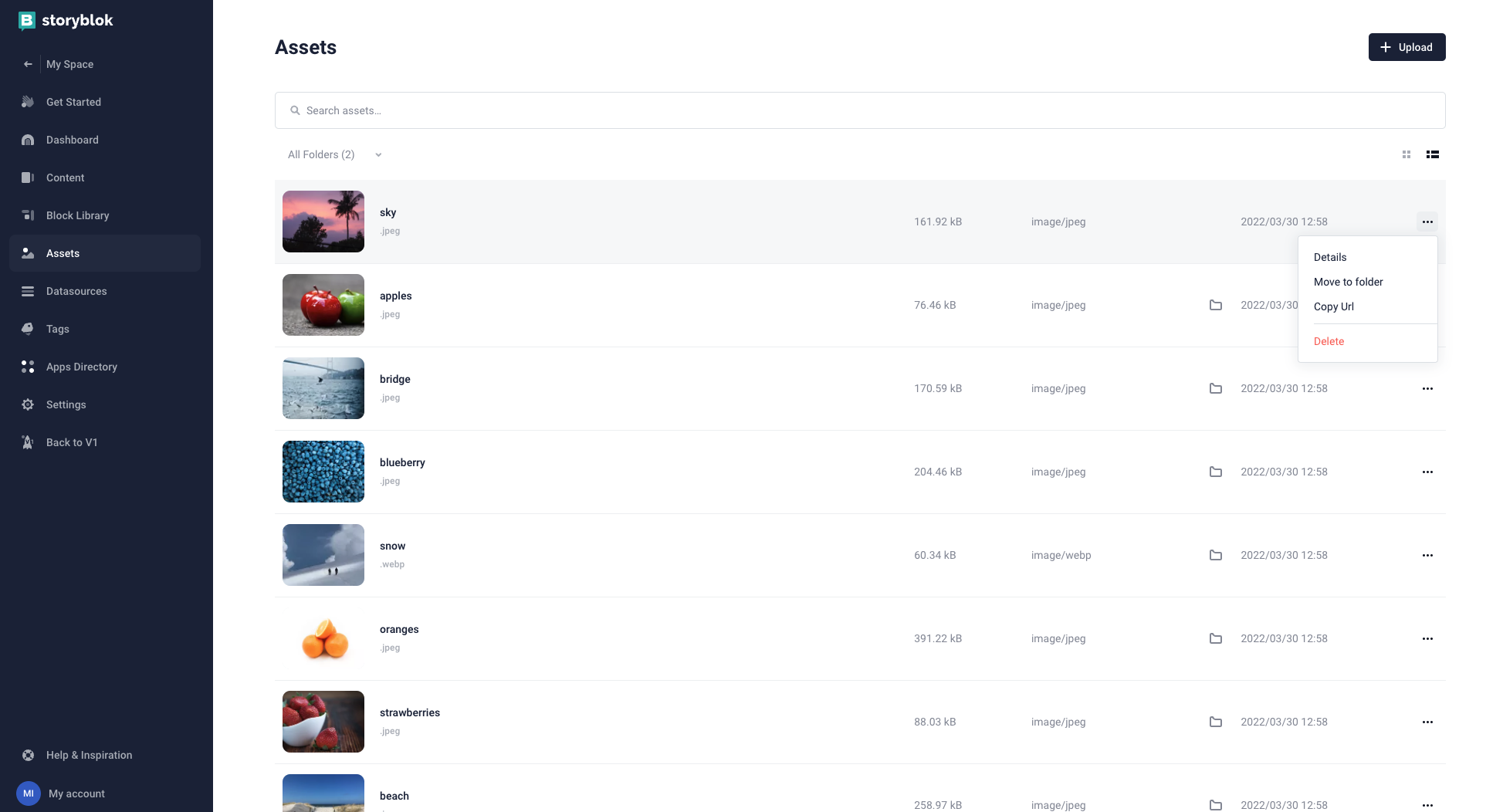Expand the All Folders (2) dropdown

tap(335, 154)
